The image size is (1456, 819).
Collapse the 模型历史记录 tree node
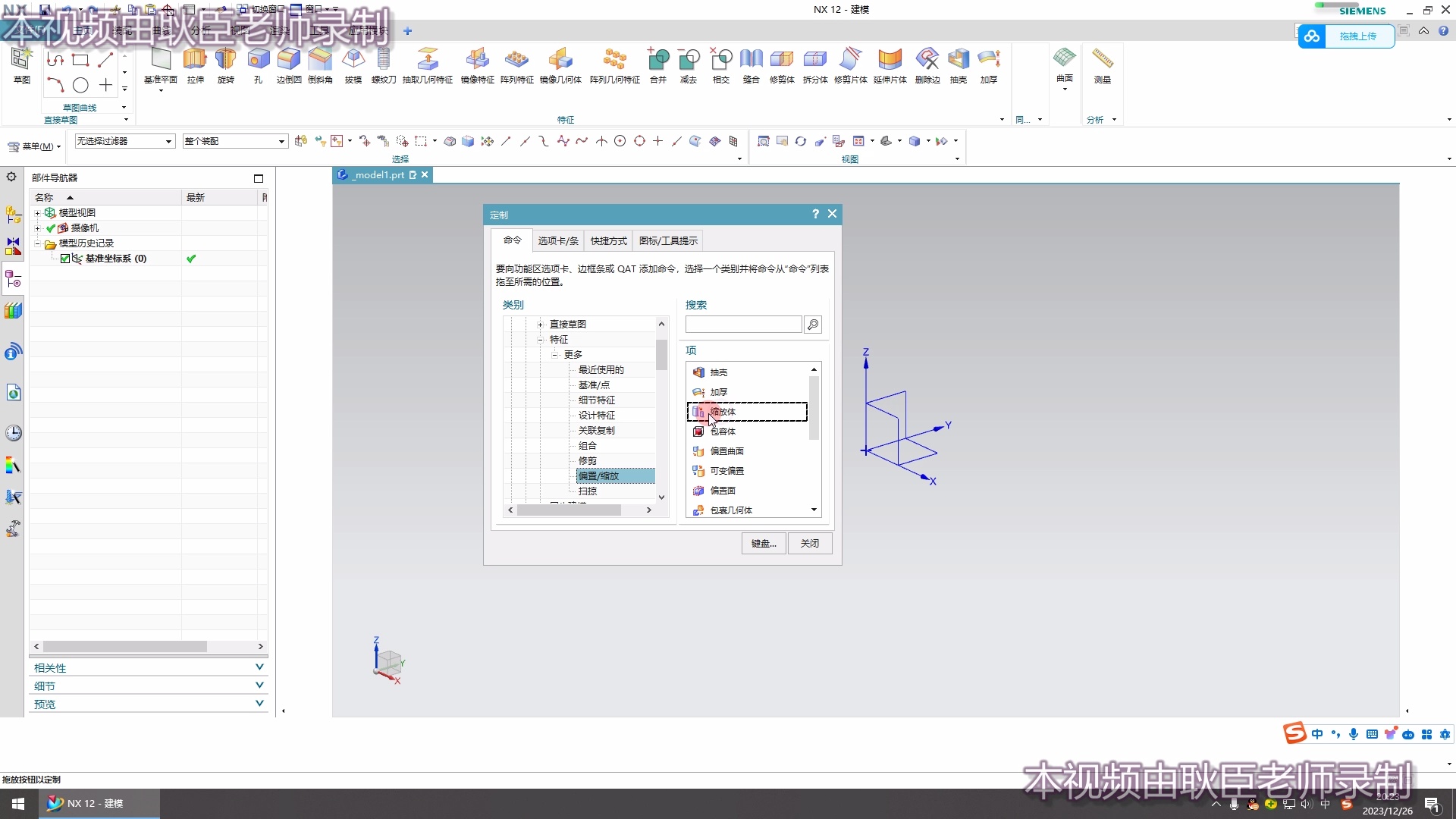[37, 243]
